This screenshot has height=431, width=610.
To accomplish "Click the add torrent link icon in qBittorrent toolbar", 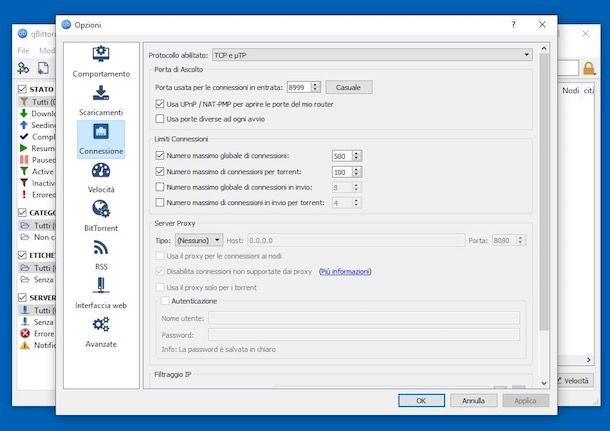I will tap(23, 68).
